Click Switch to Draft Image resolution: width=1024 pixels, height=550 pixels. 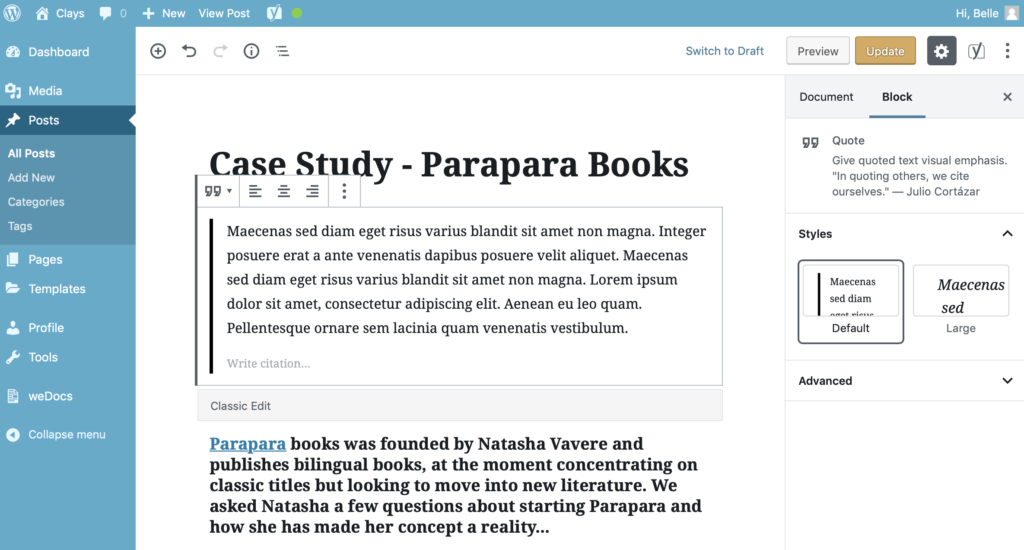click(x=724, y=51)
